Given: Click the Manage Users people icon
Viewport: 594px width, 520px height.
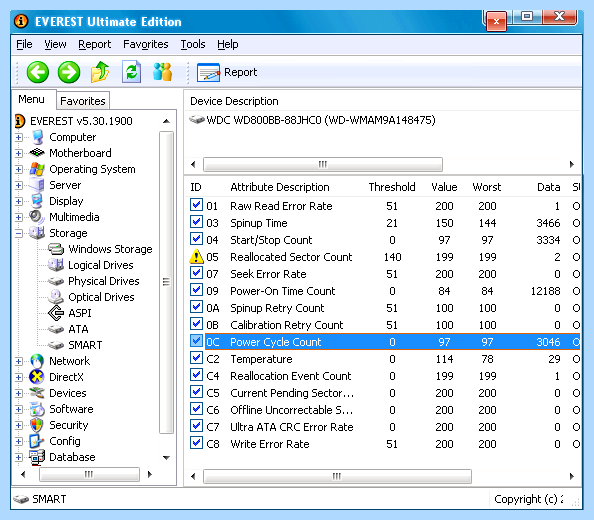Looking at the screenshot, I should point(163,72).
